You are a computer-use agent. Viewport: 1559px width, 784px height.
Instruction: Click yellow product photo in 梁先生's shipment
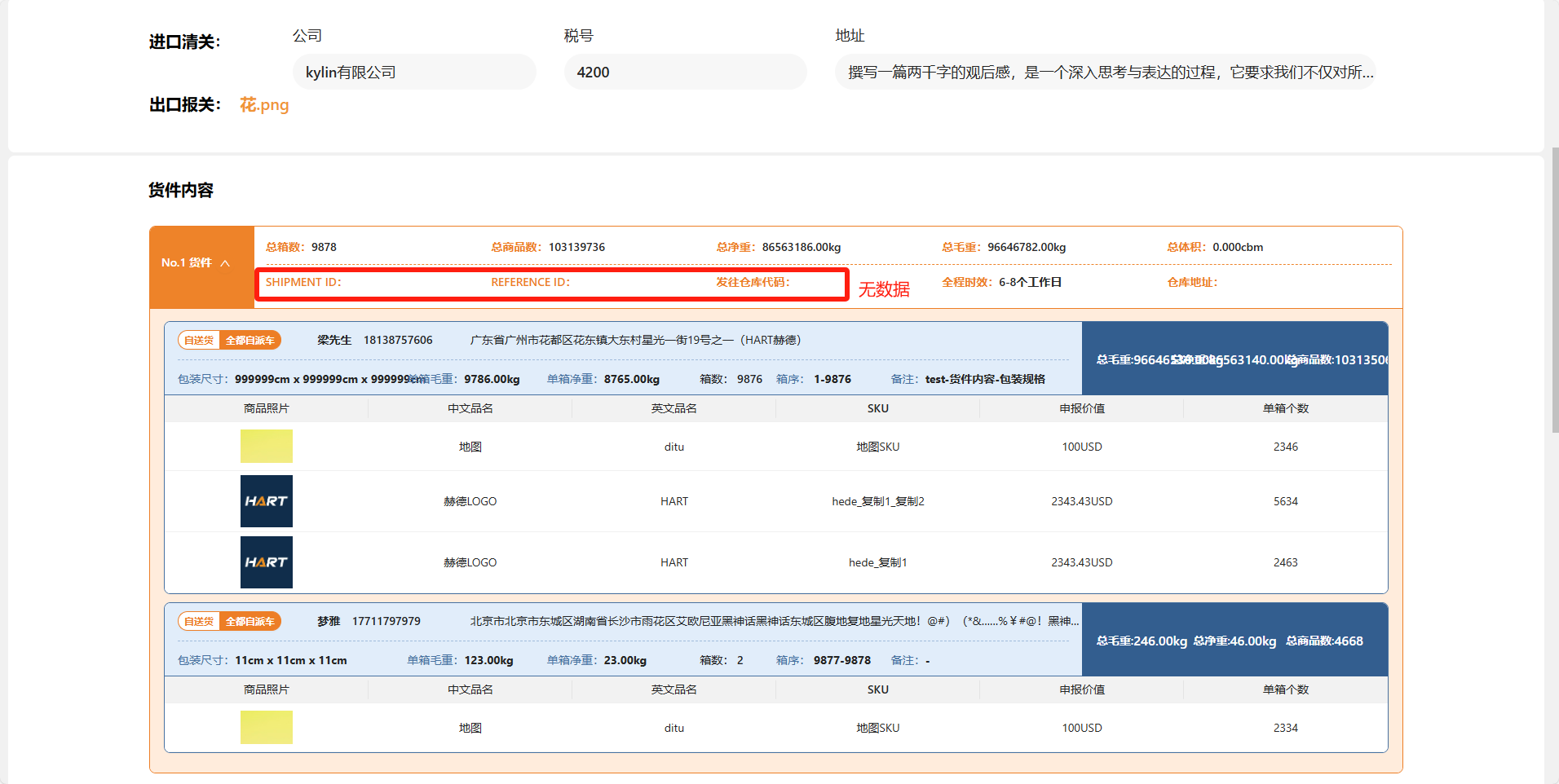[x=266, y=447]
